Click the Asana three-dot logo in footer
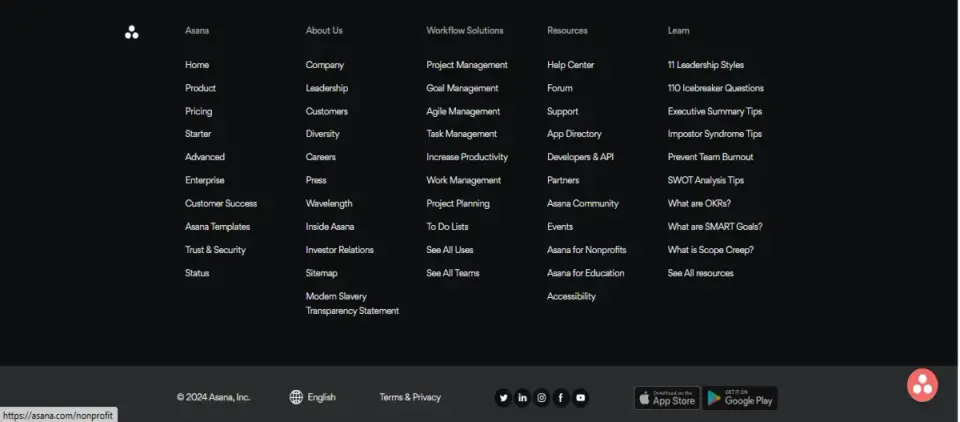Screen dimensions: 960x422 (x=132, y=32)
